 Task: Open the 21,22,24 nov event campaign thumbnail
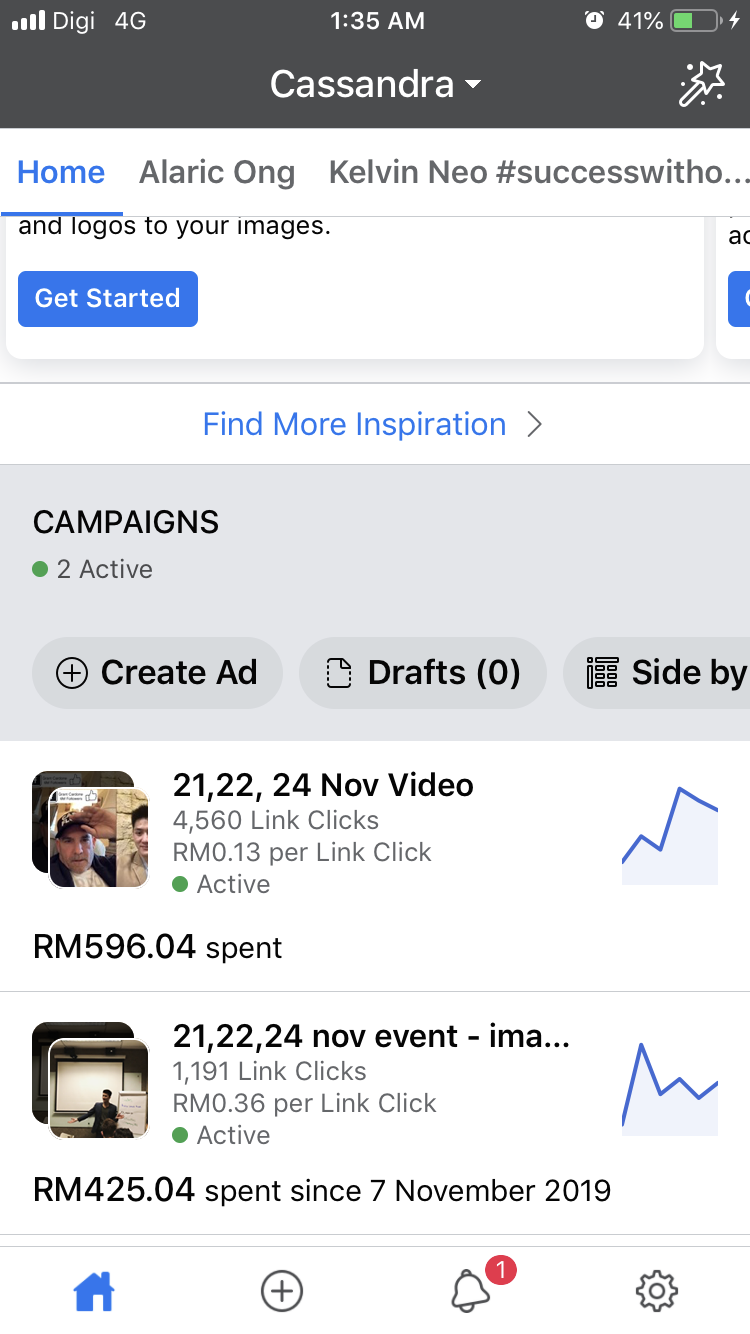pos(91,1081)
